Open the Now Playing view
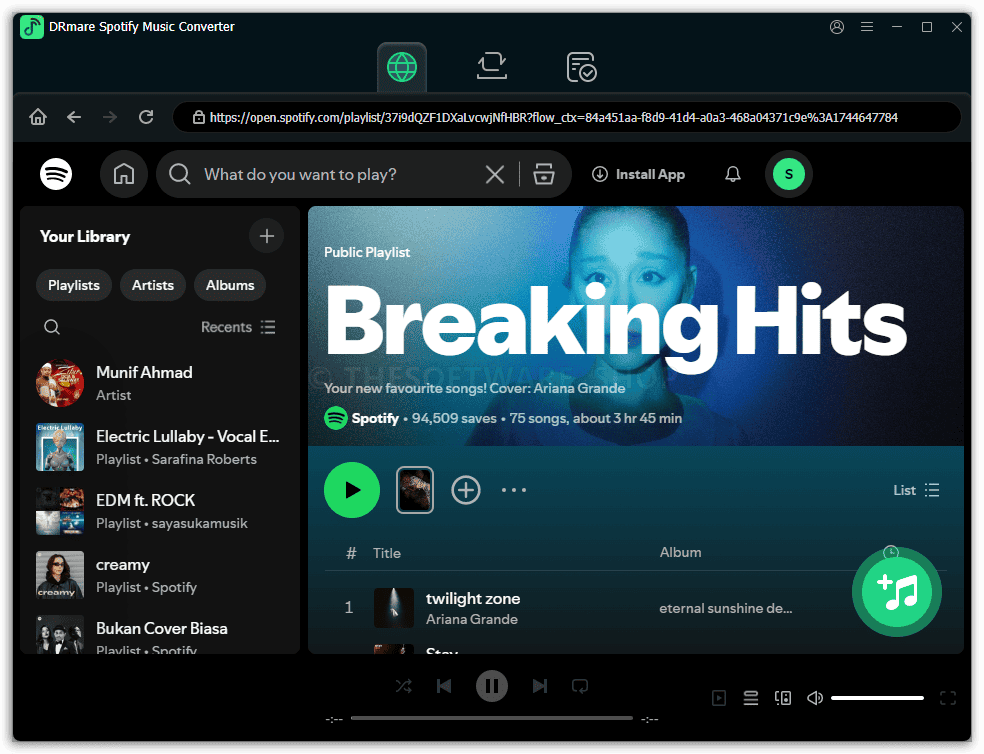Viewport: 984px width, 754px height. [719, 697]
